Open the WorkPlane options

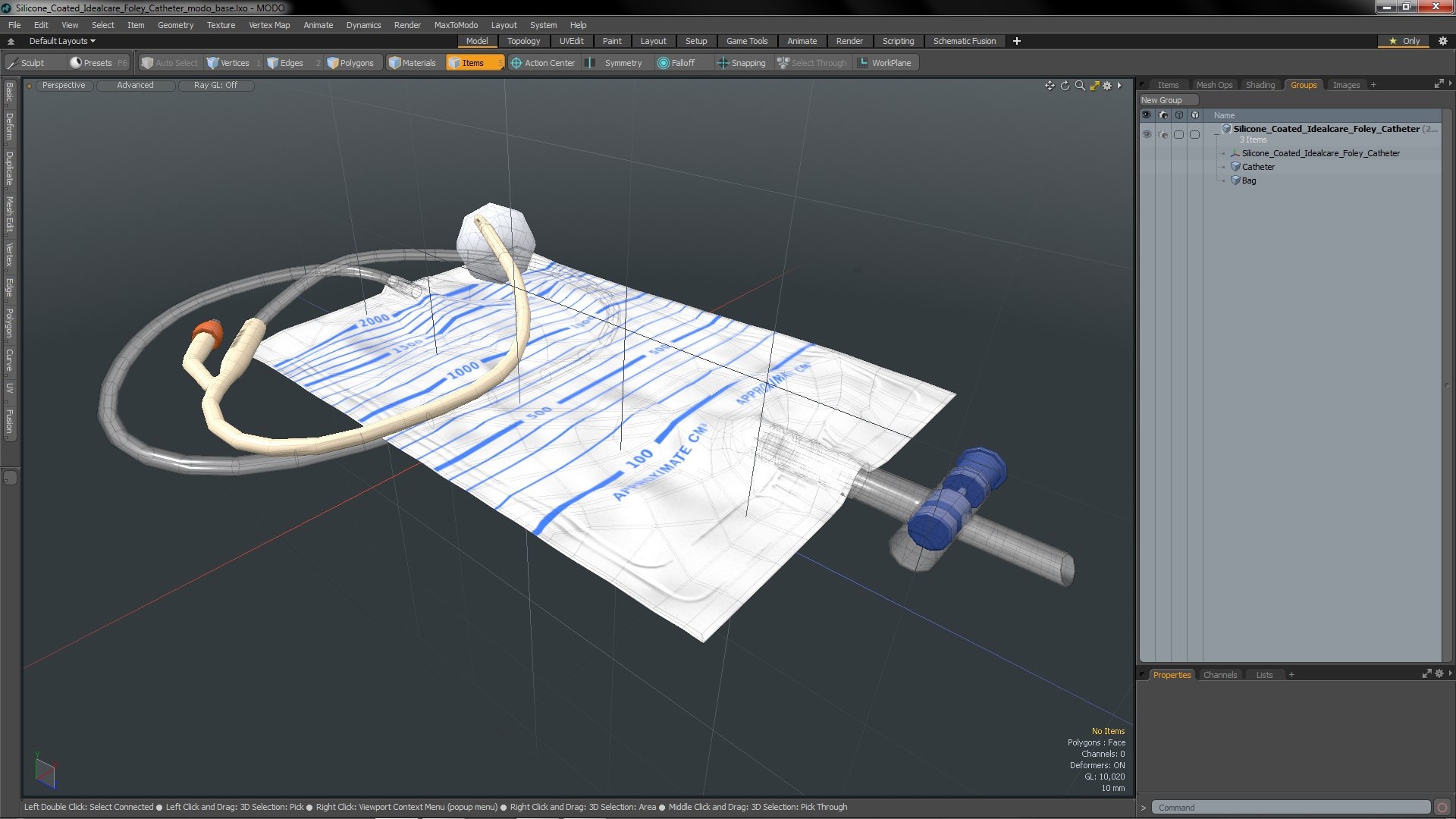pos(884,63)
